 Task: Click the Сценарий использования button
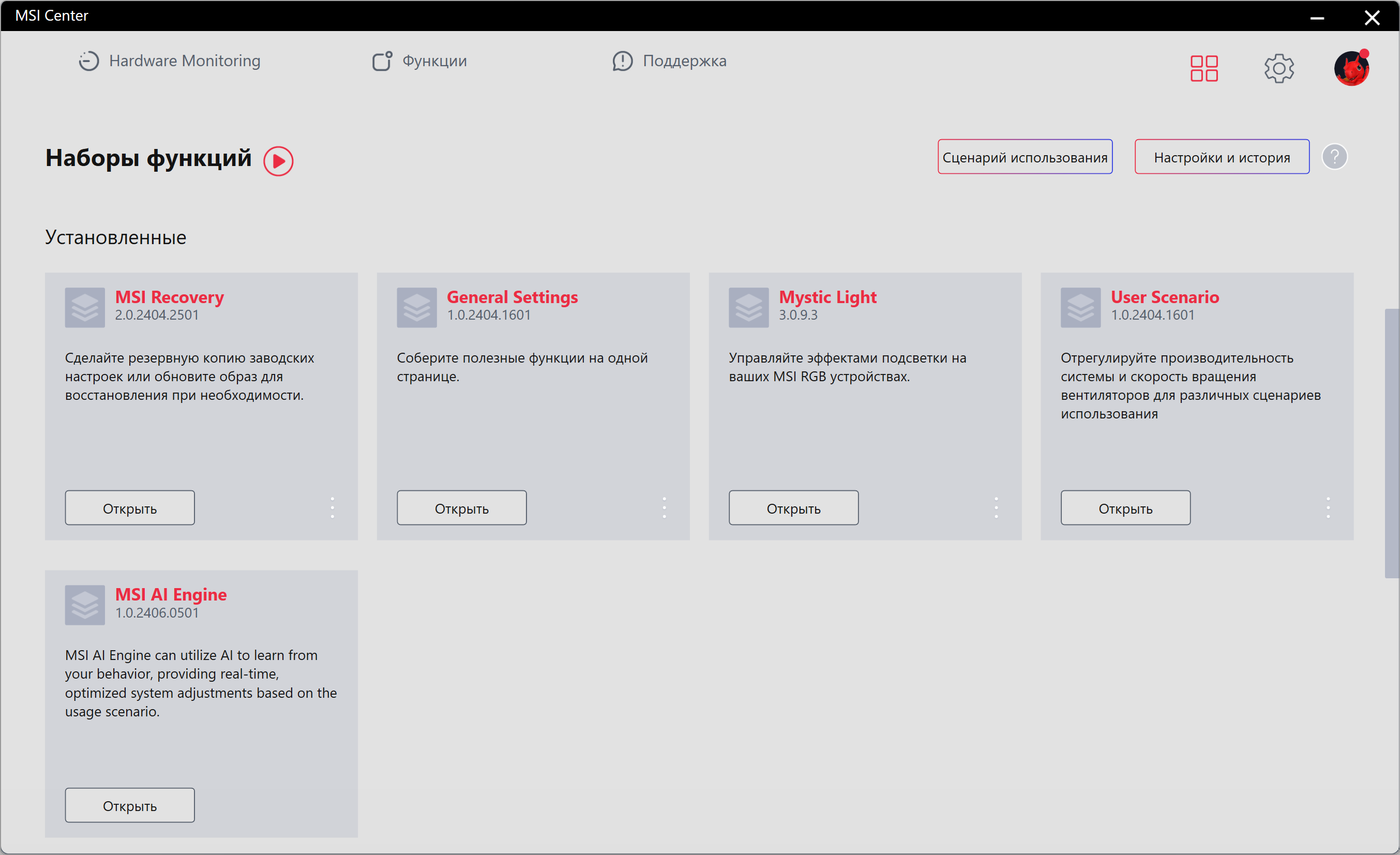click(x=1025, y=157)
